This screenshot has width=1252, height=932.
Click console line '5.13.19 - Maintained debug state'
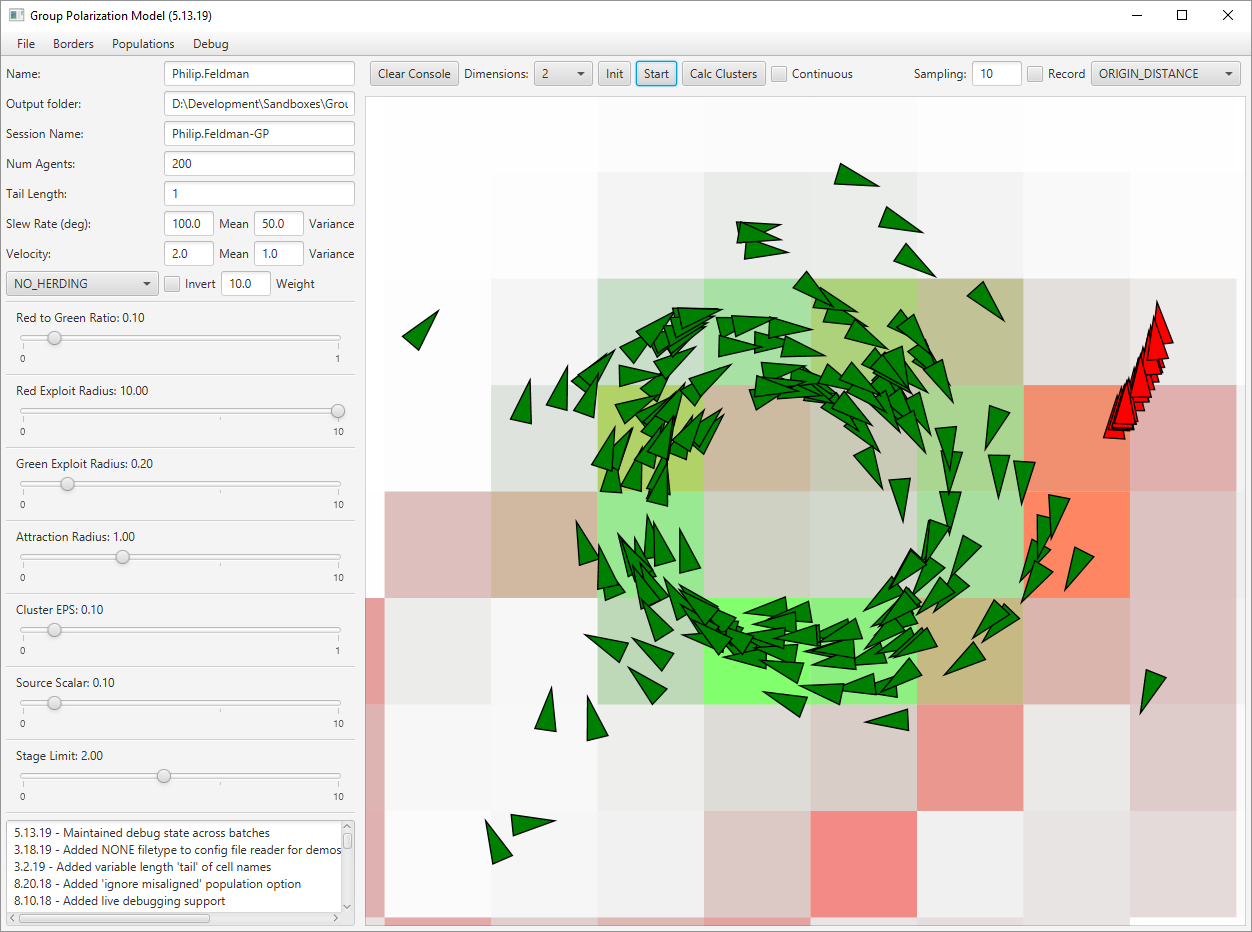[x=142, y=833]
